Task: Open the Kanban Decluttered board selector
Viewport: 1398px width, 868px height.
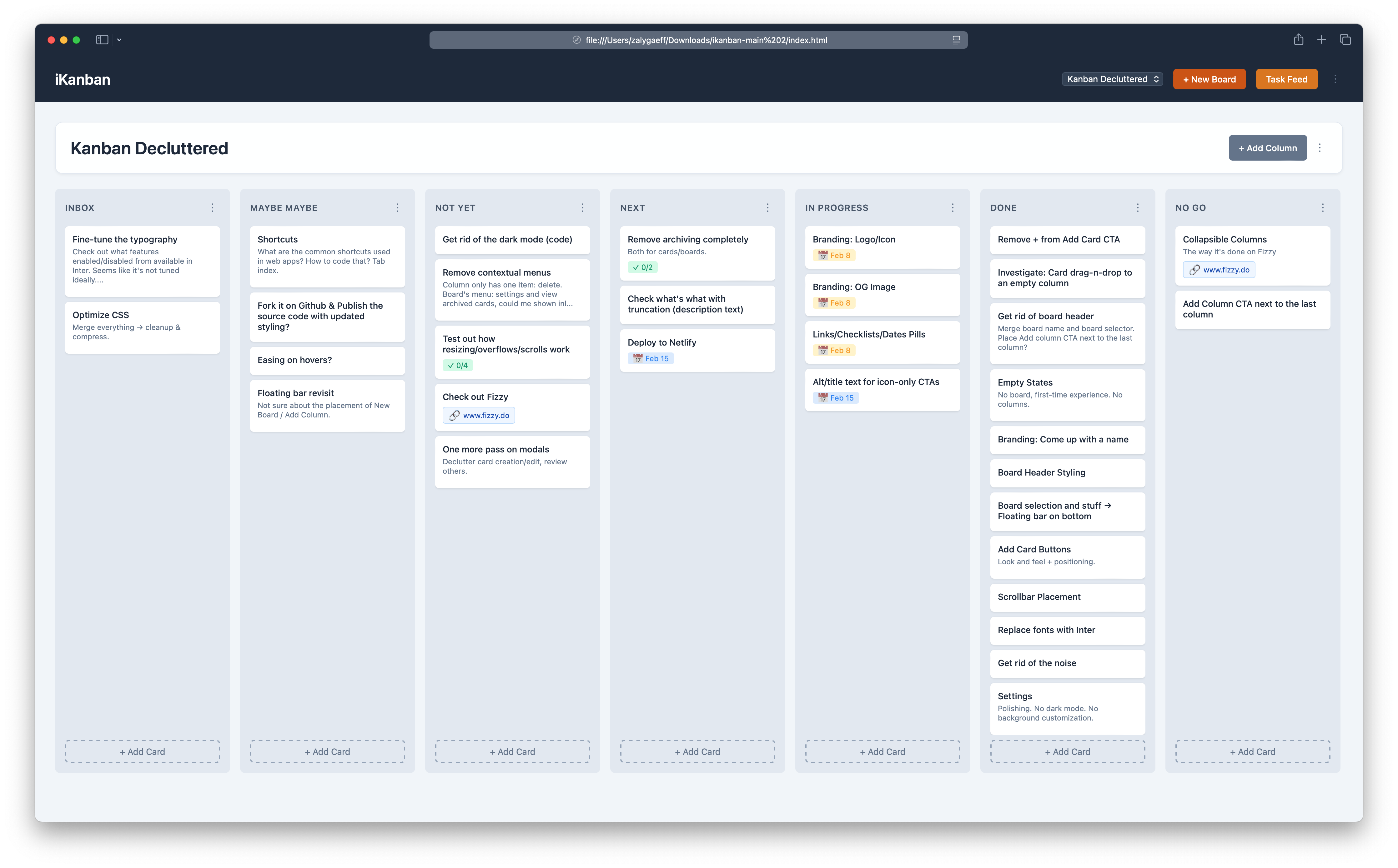Action: (1112, 79)
